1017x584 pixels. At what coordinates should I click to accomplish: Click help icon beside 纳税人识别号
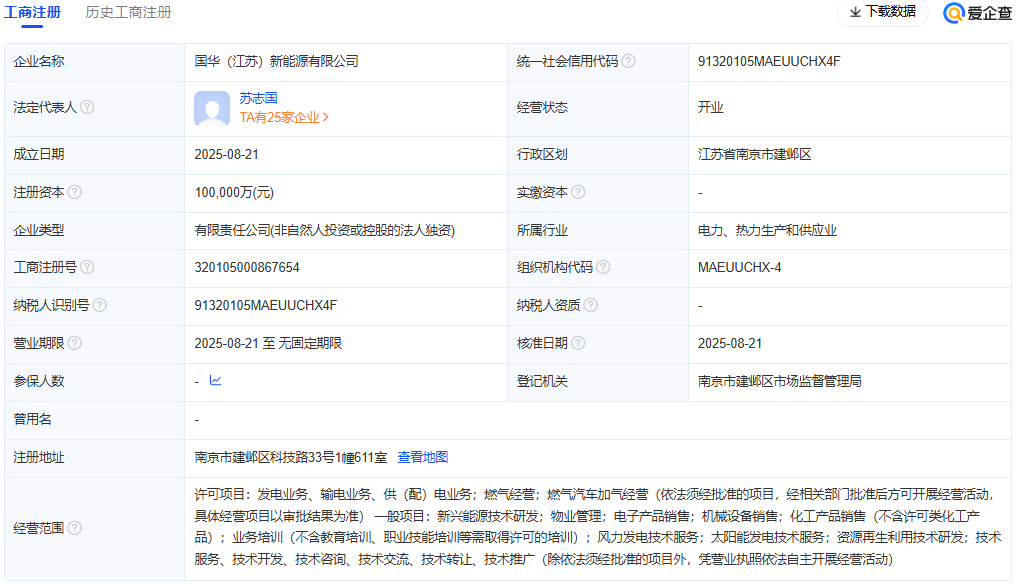click(x=99, y=306)
